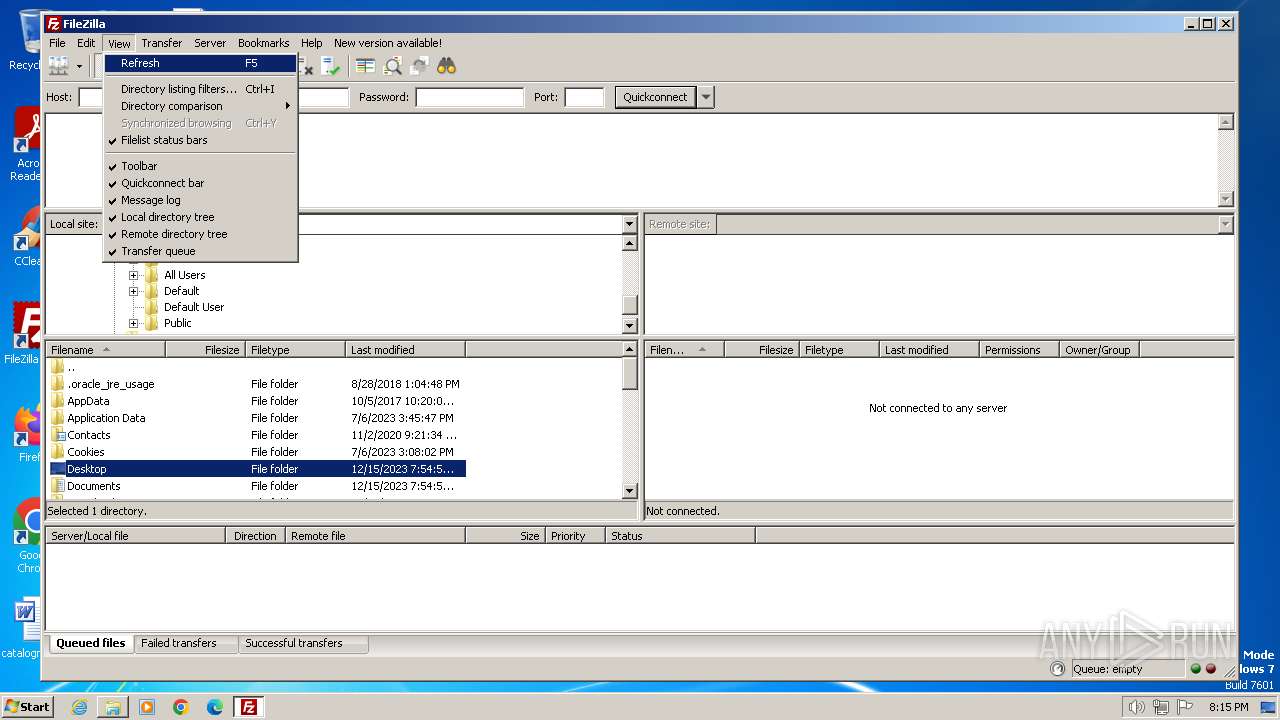Screen dimensions: 1280x720
Task: Toggle Transfer queue option
Action: coord(200,251)
